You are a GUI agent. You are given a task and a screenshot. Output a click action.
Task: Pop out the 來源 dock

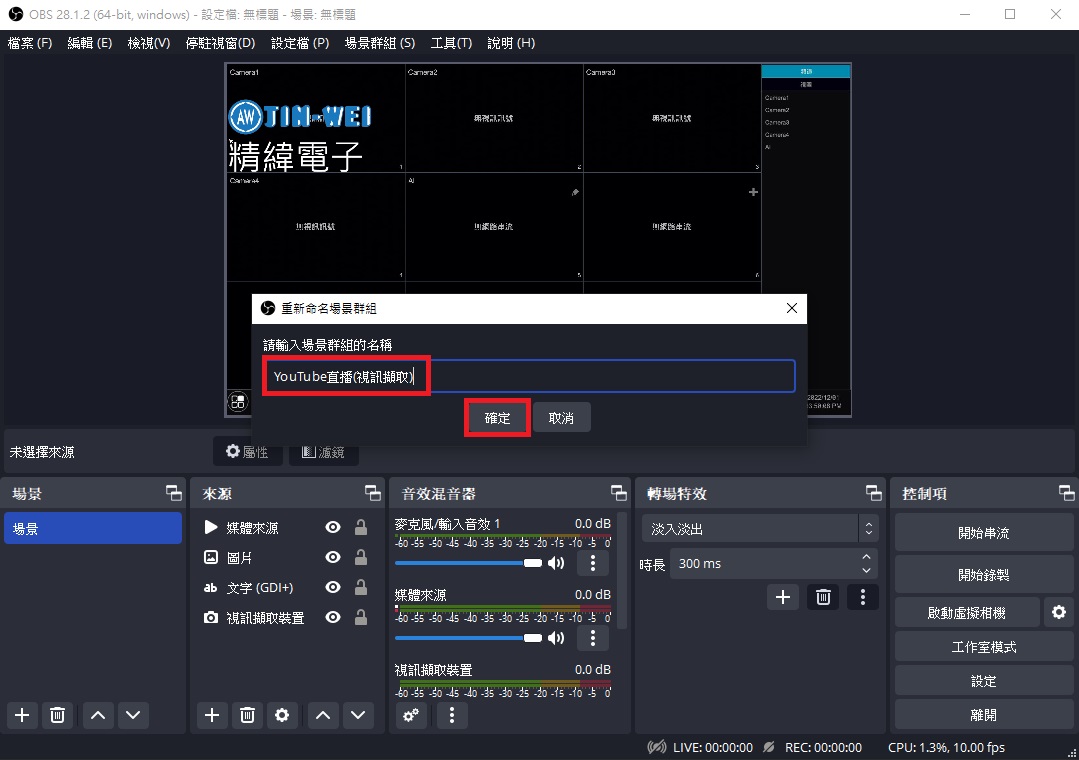click(x=373, y=493)
